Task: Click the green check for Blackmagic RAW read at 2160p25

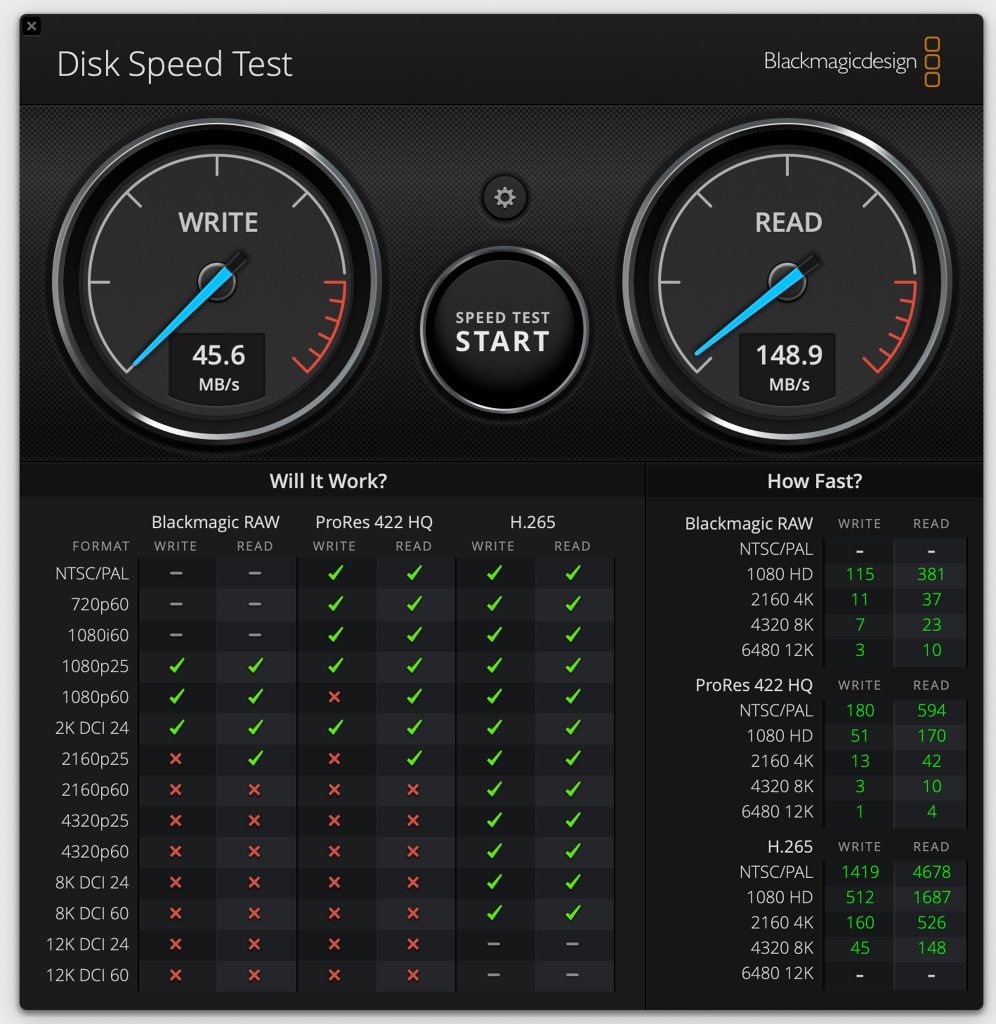Action: [255, 758]
